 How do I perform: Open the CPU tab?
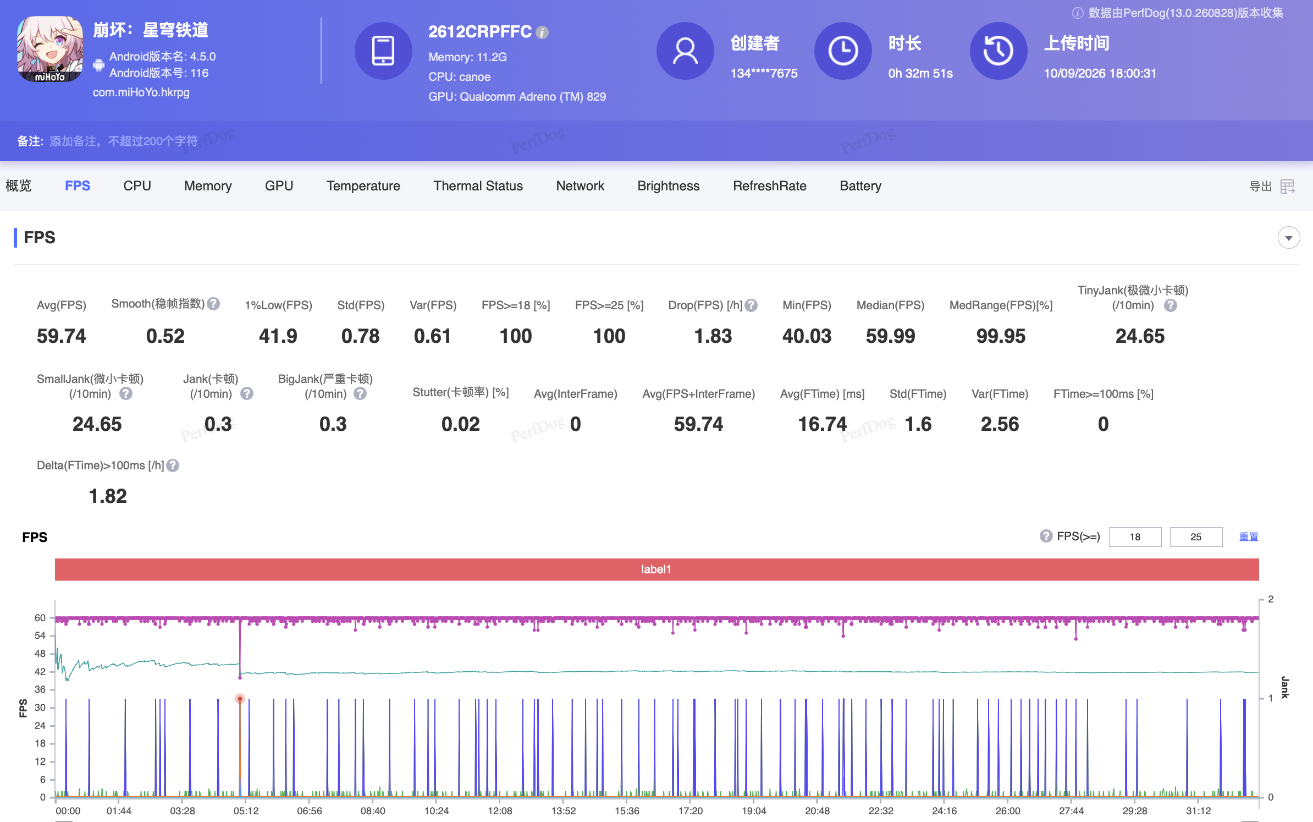(x=137, y=186)
